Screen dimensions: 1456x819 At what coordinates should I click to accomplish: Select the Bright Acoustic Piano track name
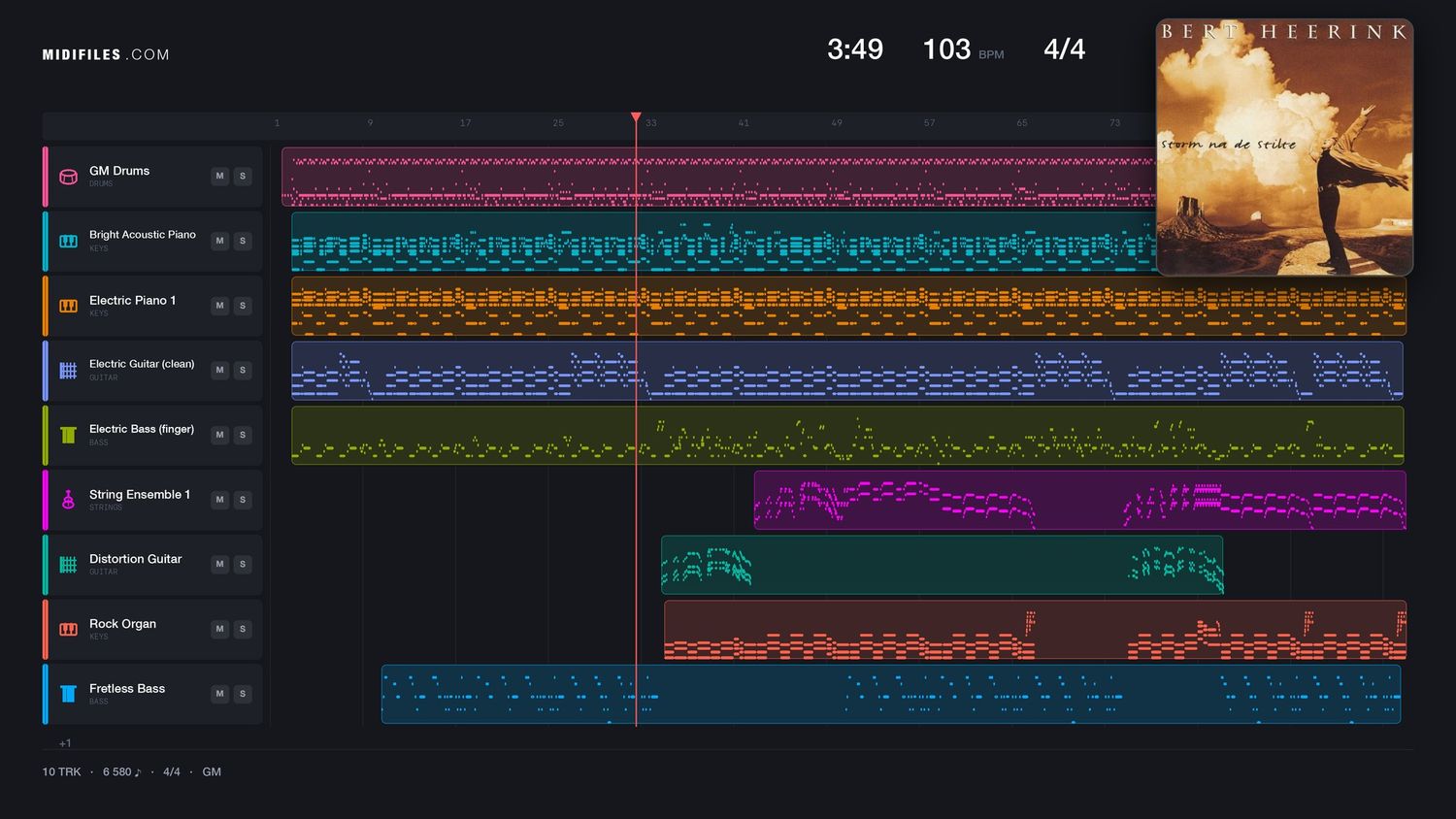[143, 235]
